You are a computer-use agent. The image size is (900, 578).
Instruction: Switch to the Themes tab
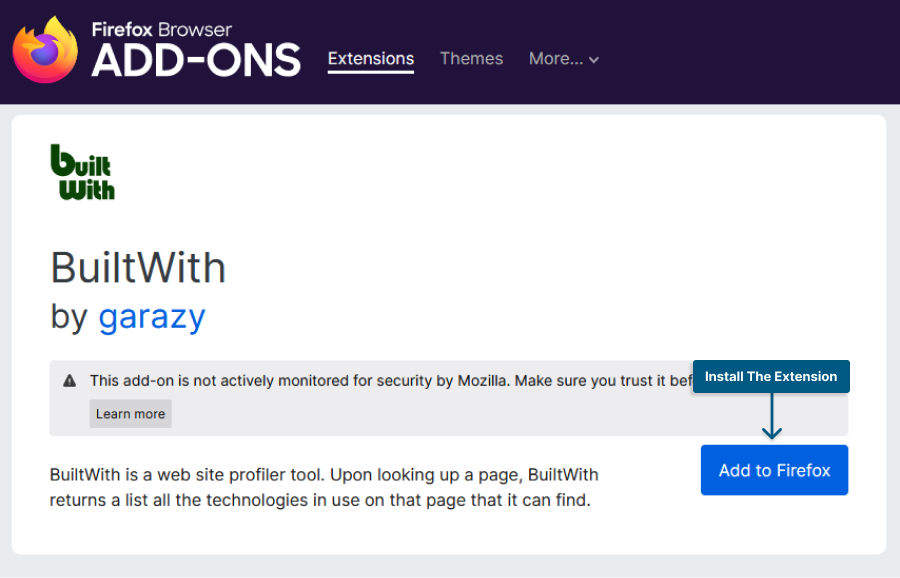(471, 59)
